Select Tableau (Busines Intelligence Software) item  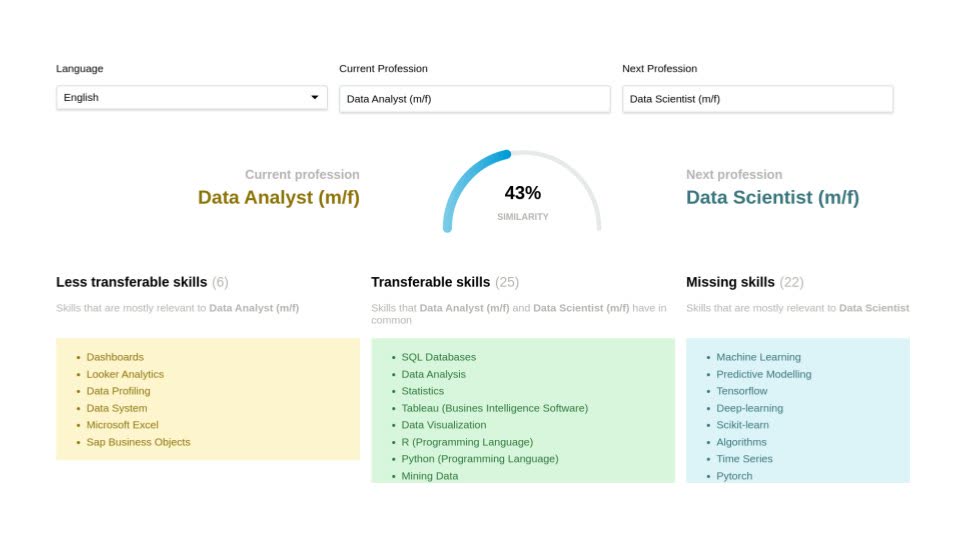coord(495,408)
